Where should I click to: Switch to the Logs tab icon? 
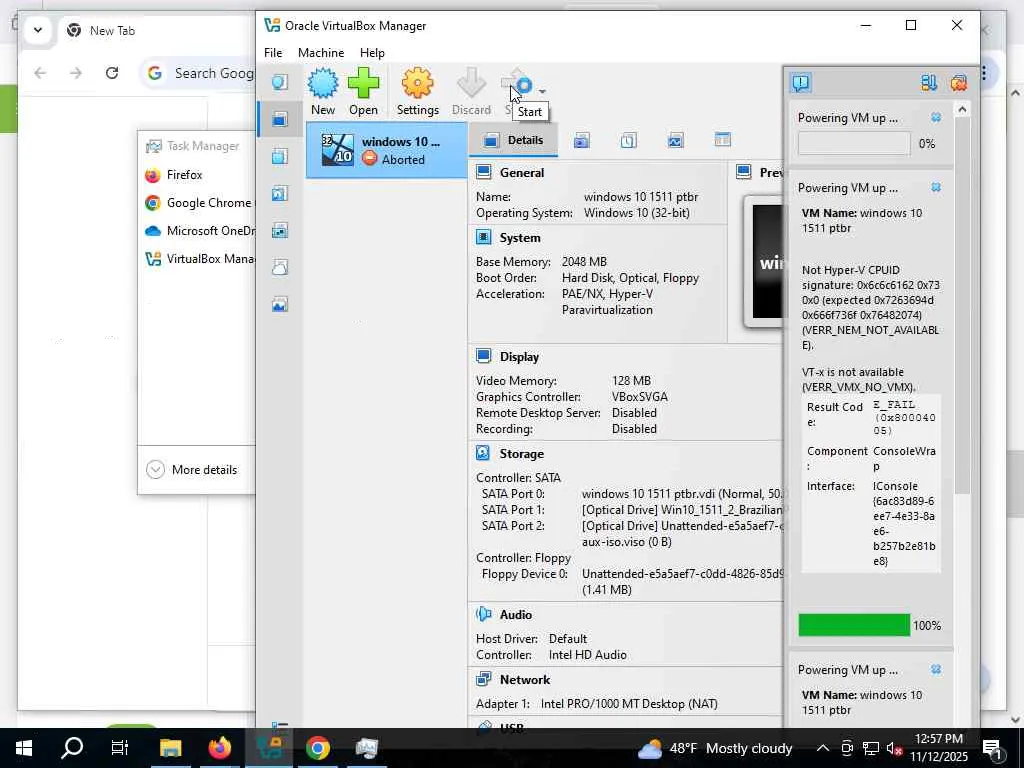[628, 140]
